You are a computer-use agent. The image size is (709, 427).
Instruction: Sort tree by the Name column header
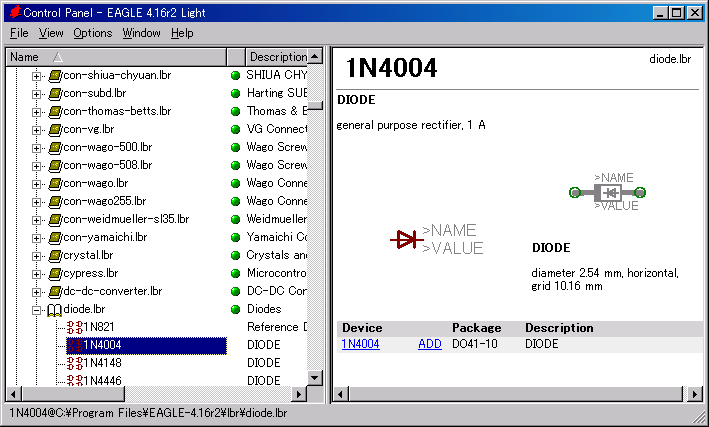click(116, 57)
